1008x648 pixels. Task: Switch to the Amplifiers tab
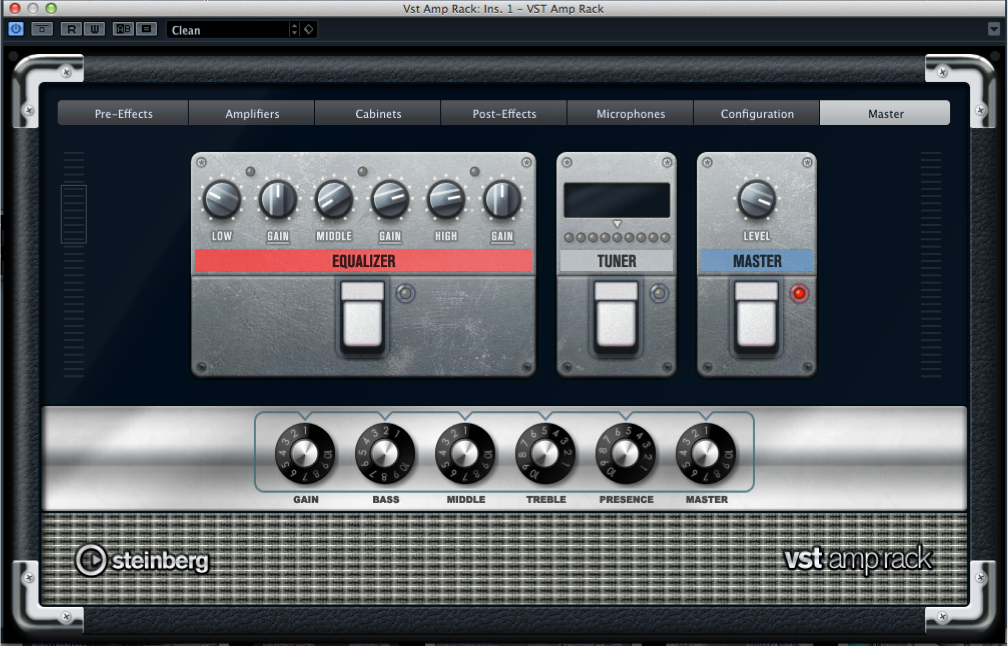click(x=251, y=113)
